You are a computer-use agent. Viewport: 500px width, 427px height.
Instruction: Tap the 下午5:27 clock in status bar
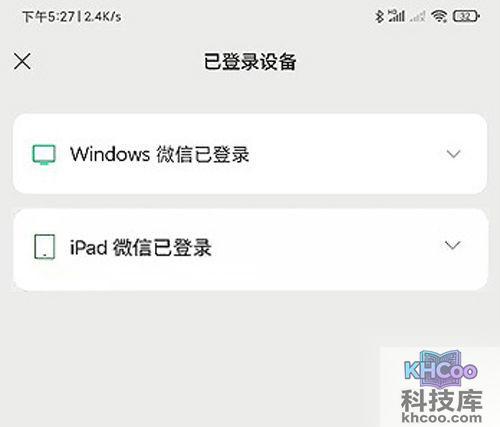pos(49,16)
